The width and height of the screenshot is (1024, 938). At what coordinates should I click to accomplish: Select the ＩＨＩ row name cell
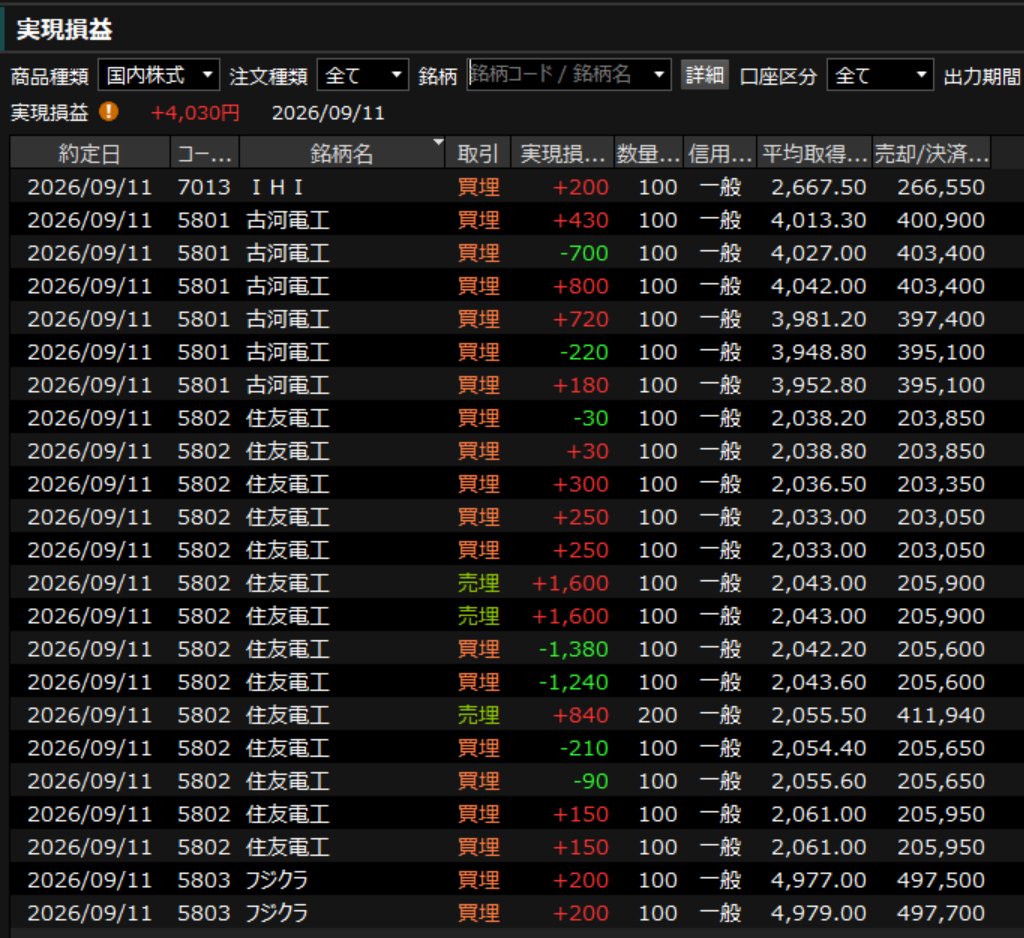point(278,187)
